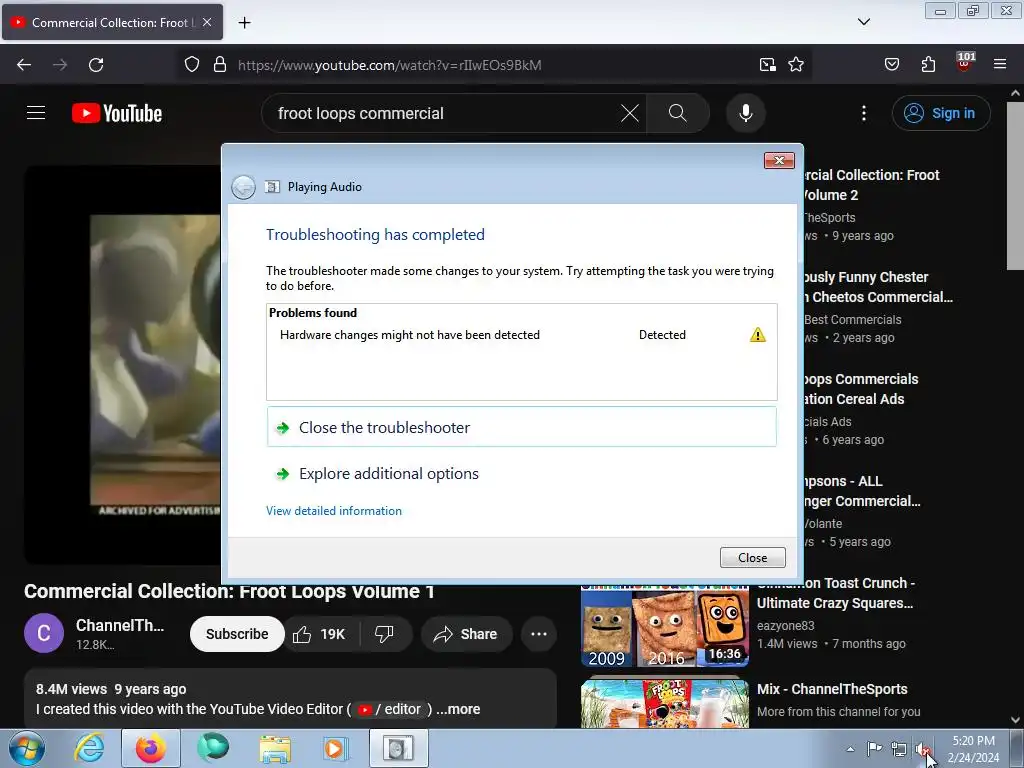The width and height of the screenshot is (1024, 768).
Task: Open Action Center flag icon
Action: (x=874, y=749)
